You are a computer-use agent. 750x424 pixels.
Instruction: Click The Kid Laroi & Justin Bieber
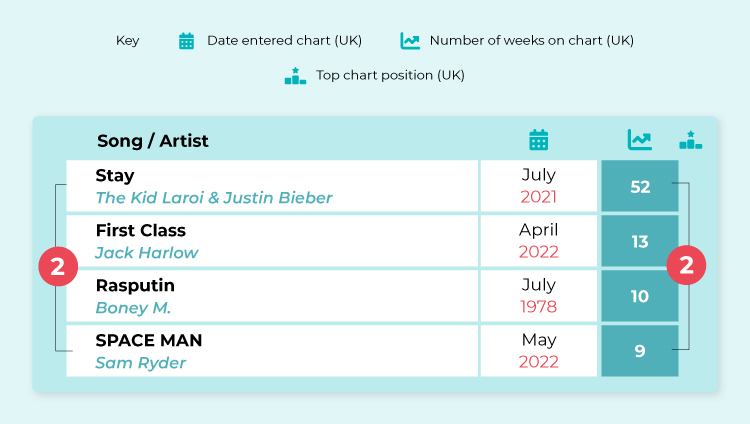pyautogui.click(x=214, y=198)
